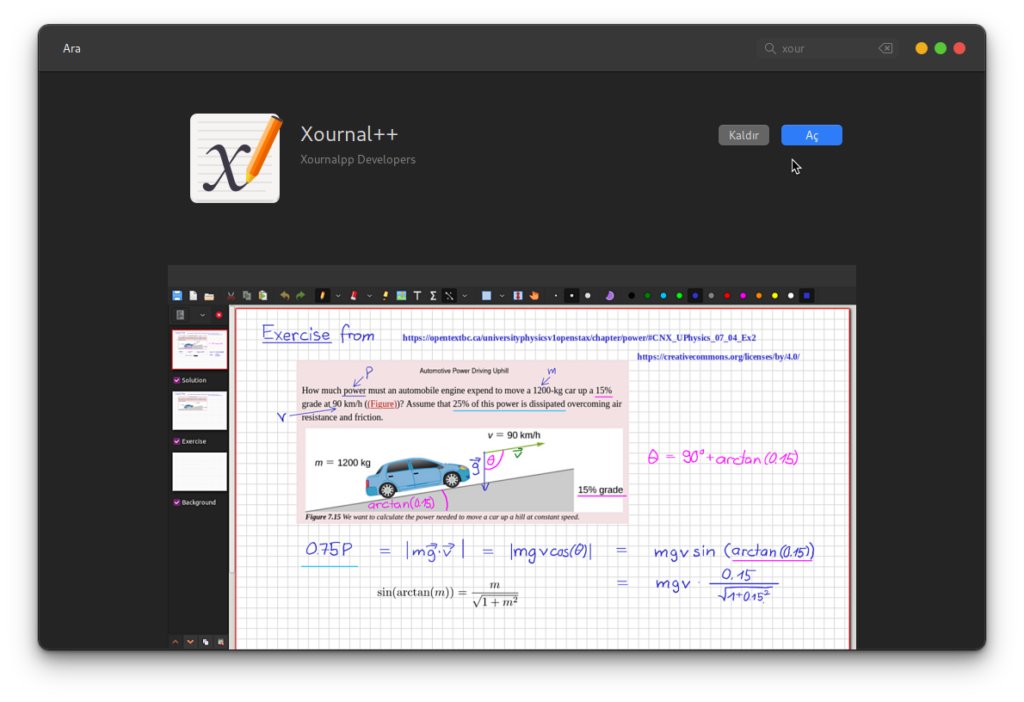Click the duplicate layer icon

point(206,642)
